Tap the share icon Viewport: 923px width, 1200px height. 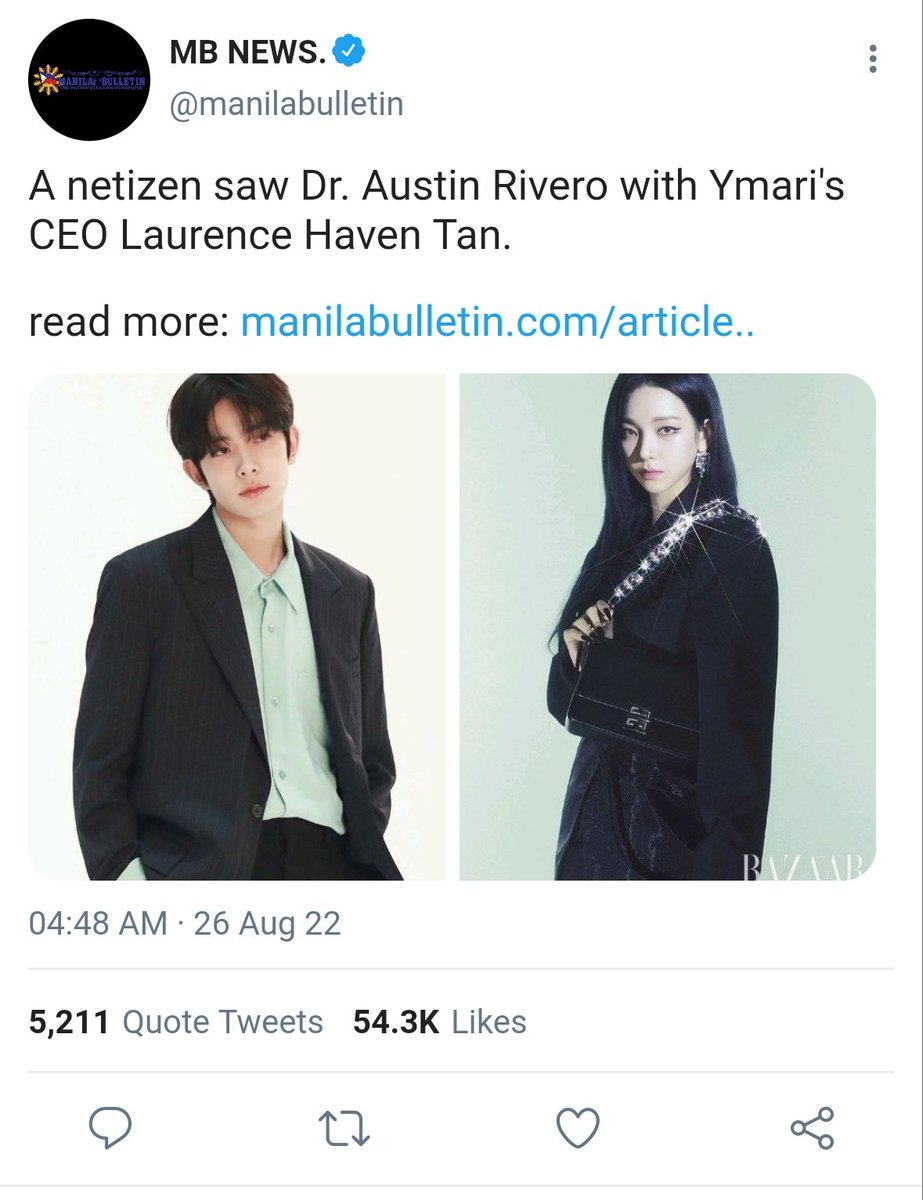[812, 1128]
